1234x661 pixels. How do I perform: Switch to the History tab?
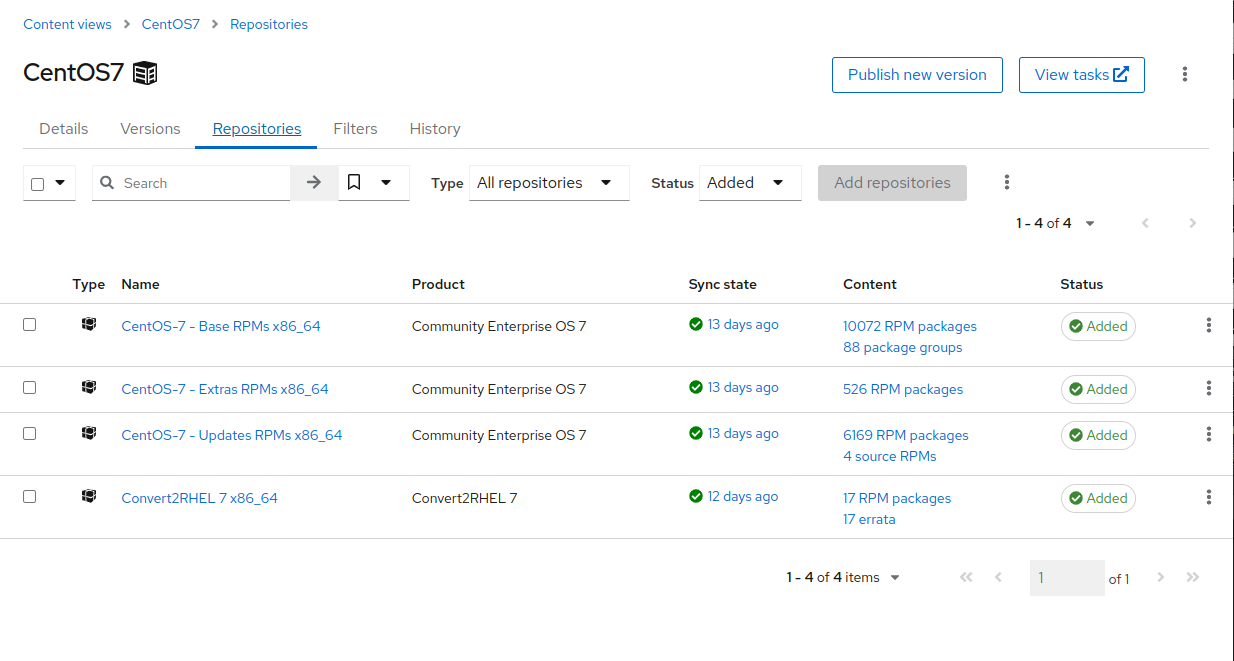coord(435,128)
